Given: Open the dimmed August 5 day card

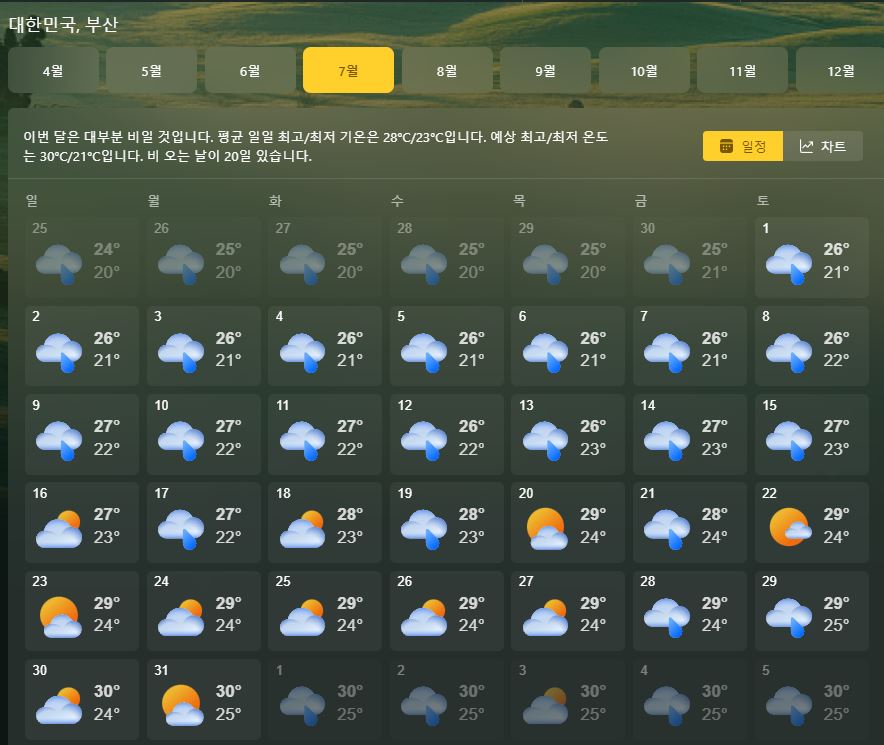Looking at the screenshot, I should click(811, 699).
